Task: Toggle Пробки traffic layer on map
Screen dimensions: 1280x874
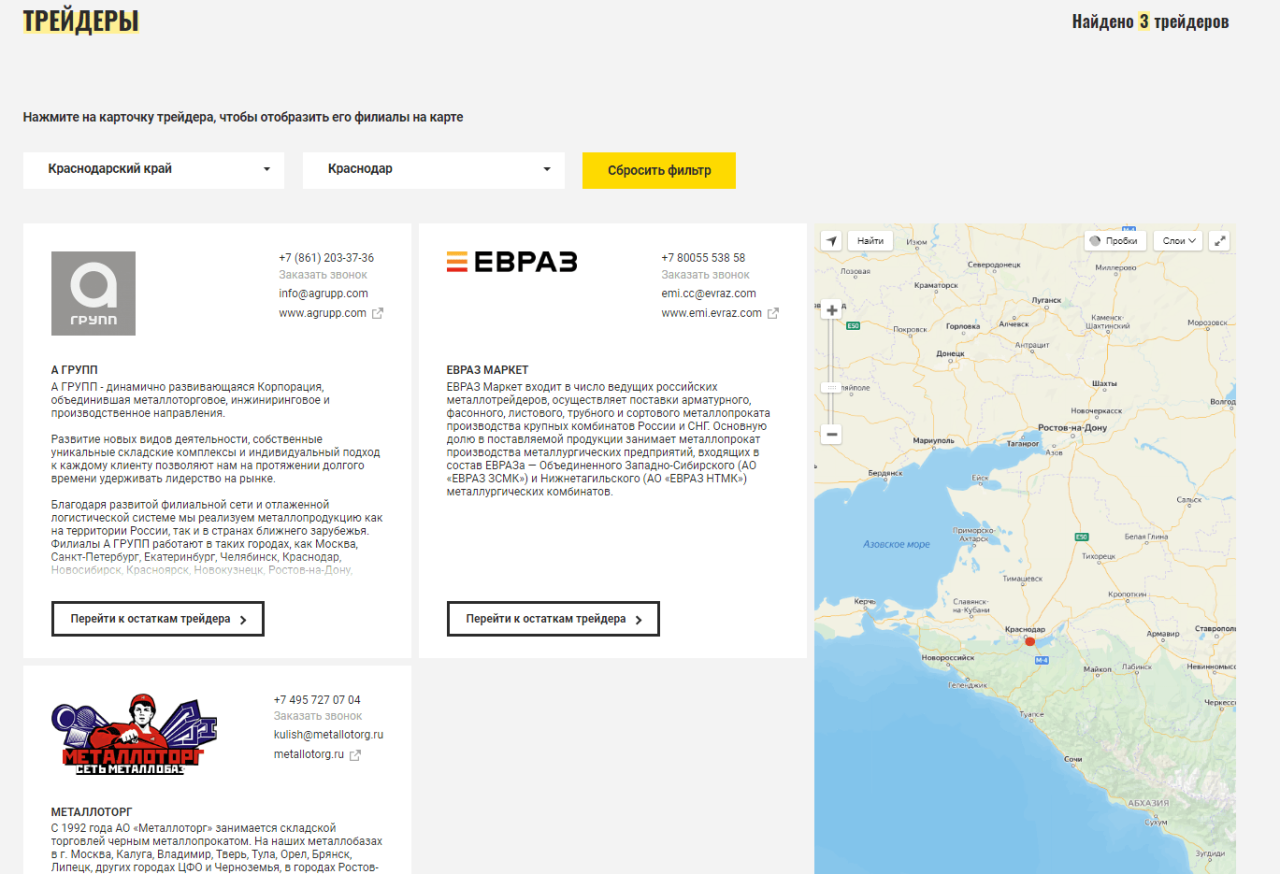Action: click(1114, 241)
